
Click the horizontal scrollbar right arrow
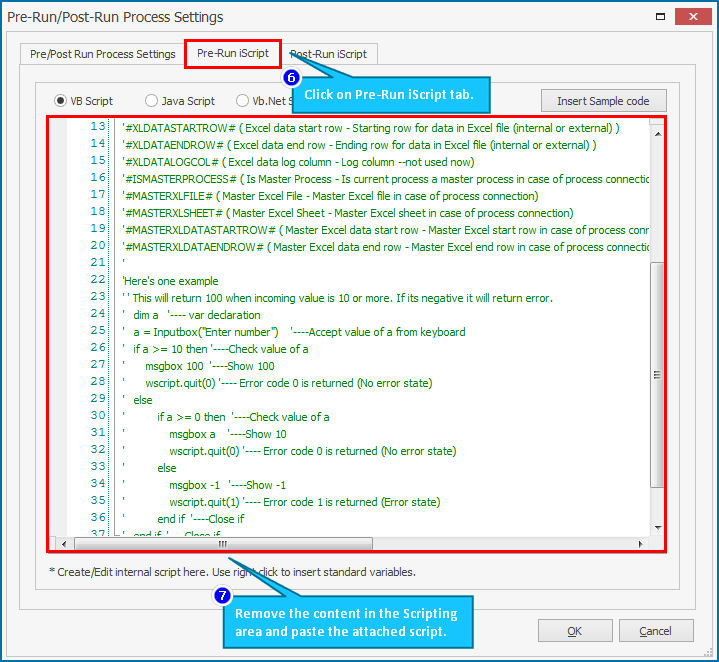coord(642,544)
